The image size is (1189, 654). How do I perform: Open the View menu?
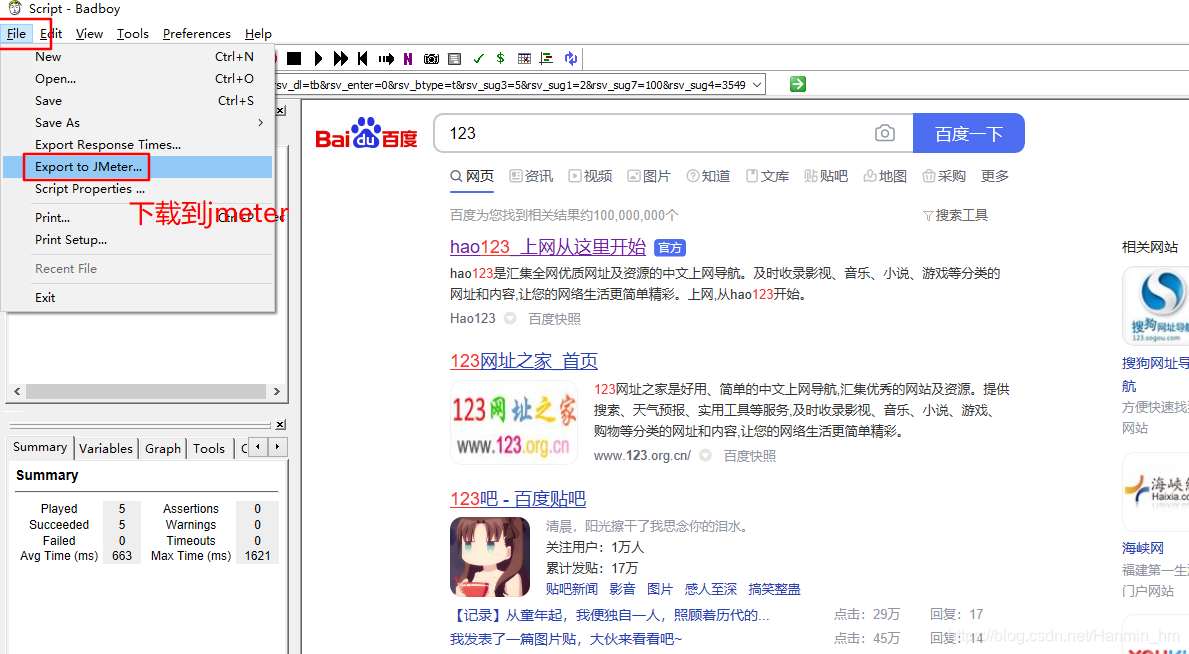89,33
